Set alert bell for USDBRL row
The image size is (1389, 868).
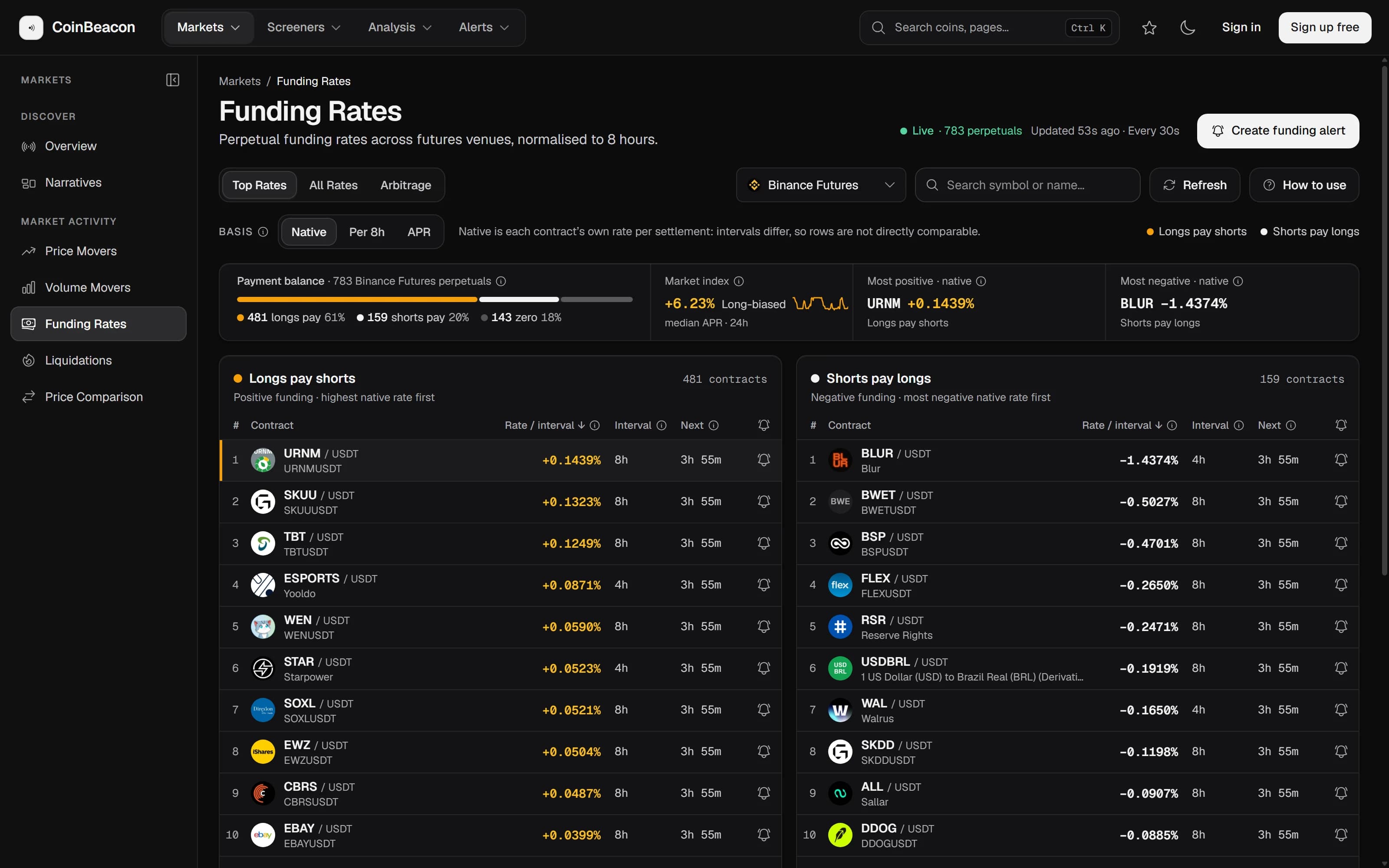coord(1341,667)
